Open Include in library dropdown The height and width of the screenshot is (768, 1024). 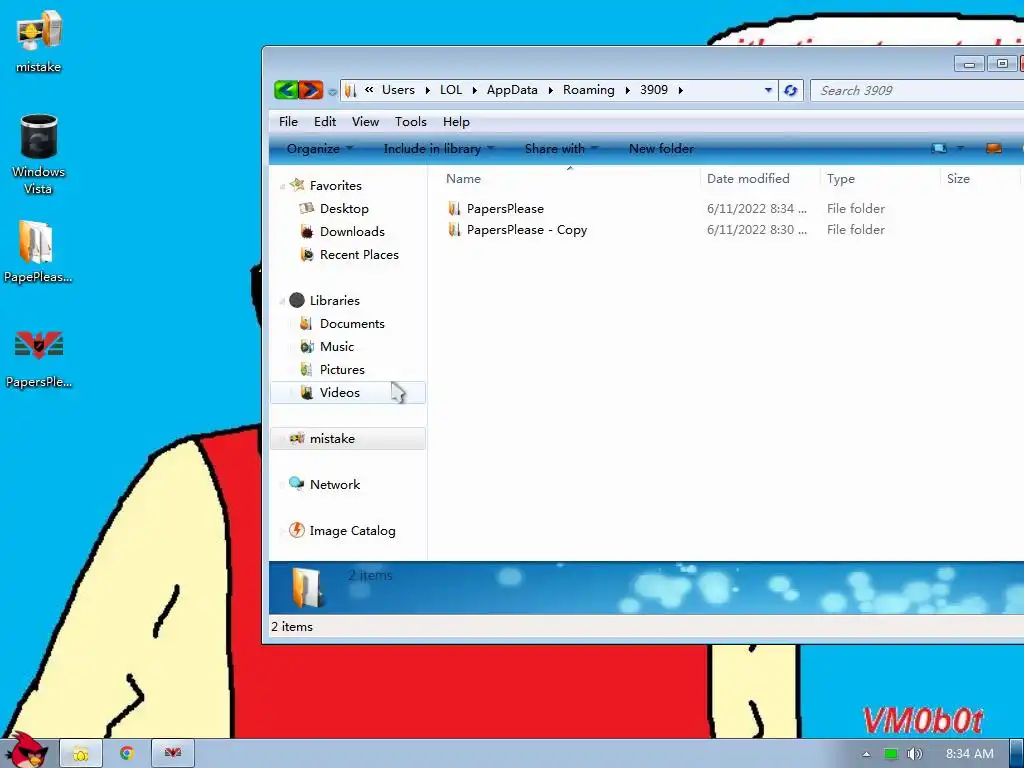click(439, 149)
